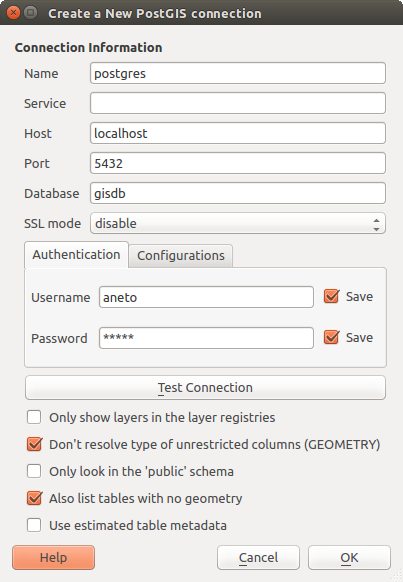Click the Host field with localhost

coord(238,133)
